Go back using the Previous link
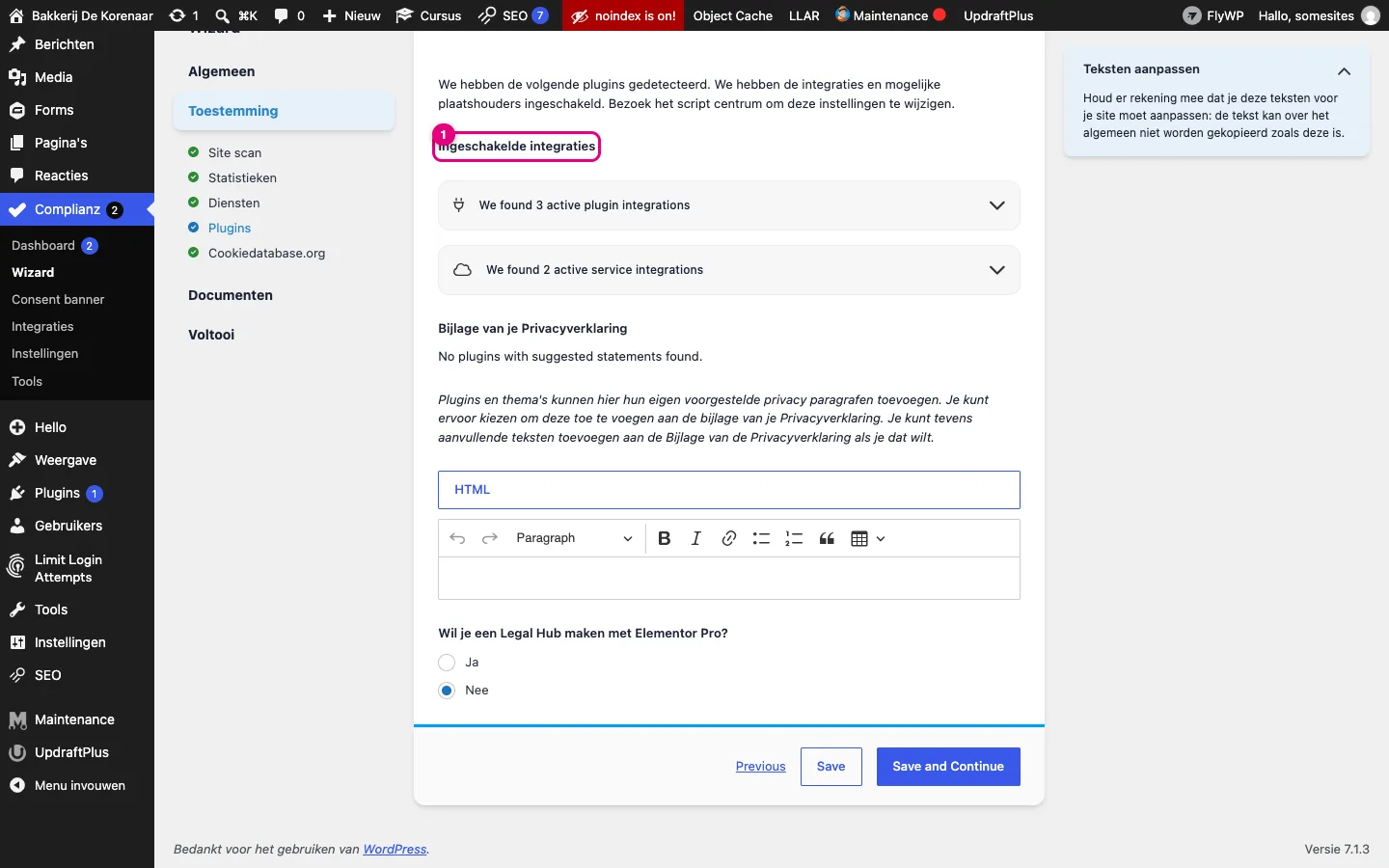 [x=760, y=767]
